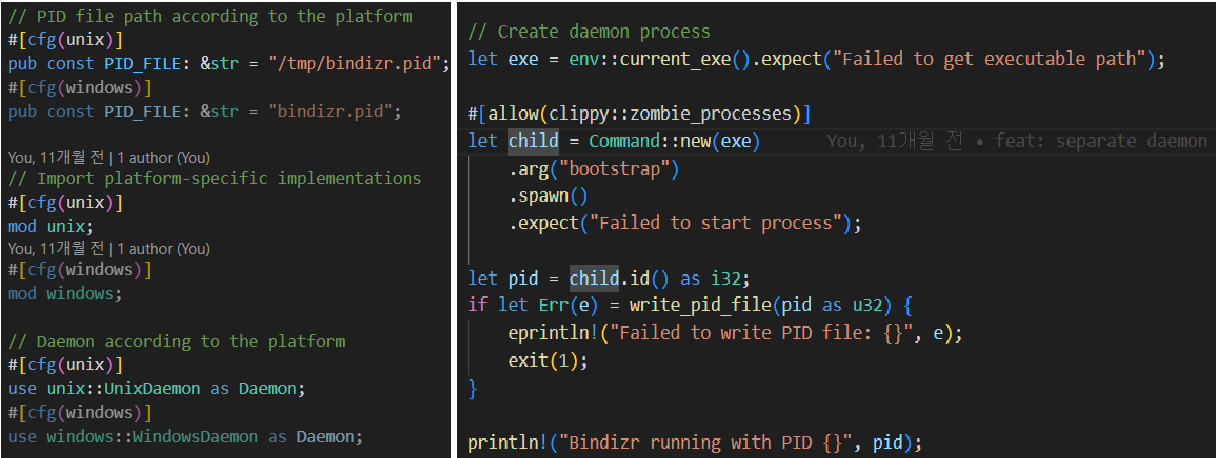
Task: Place the cursor on "mod unix;"
Action: pyautogui.click(x=51, y=227)
